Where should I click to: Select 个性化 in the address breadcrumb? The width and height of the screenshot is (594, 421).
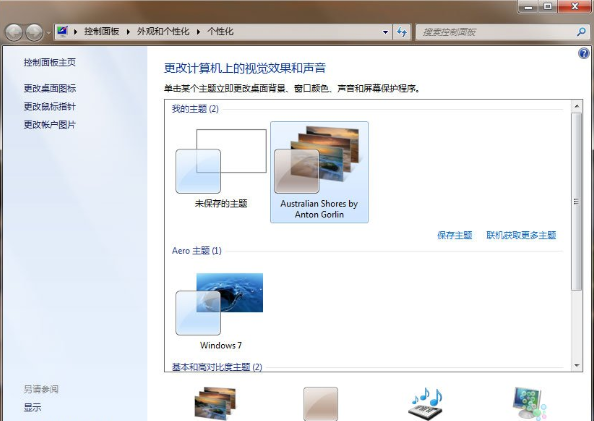pyautogui.click(x=220, y=31)
